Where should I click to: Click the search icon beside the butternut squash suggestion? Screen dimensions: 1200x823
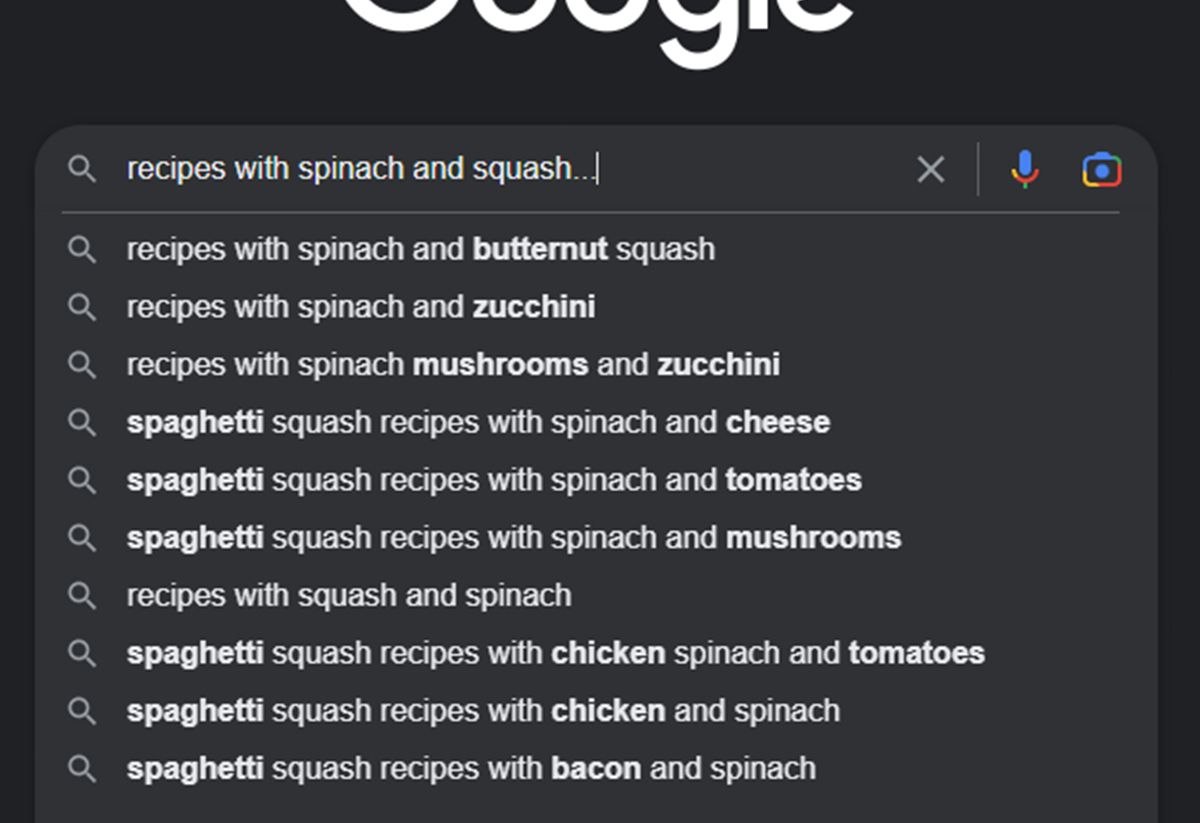pos(83,249)
